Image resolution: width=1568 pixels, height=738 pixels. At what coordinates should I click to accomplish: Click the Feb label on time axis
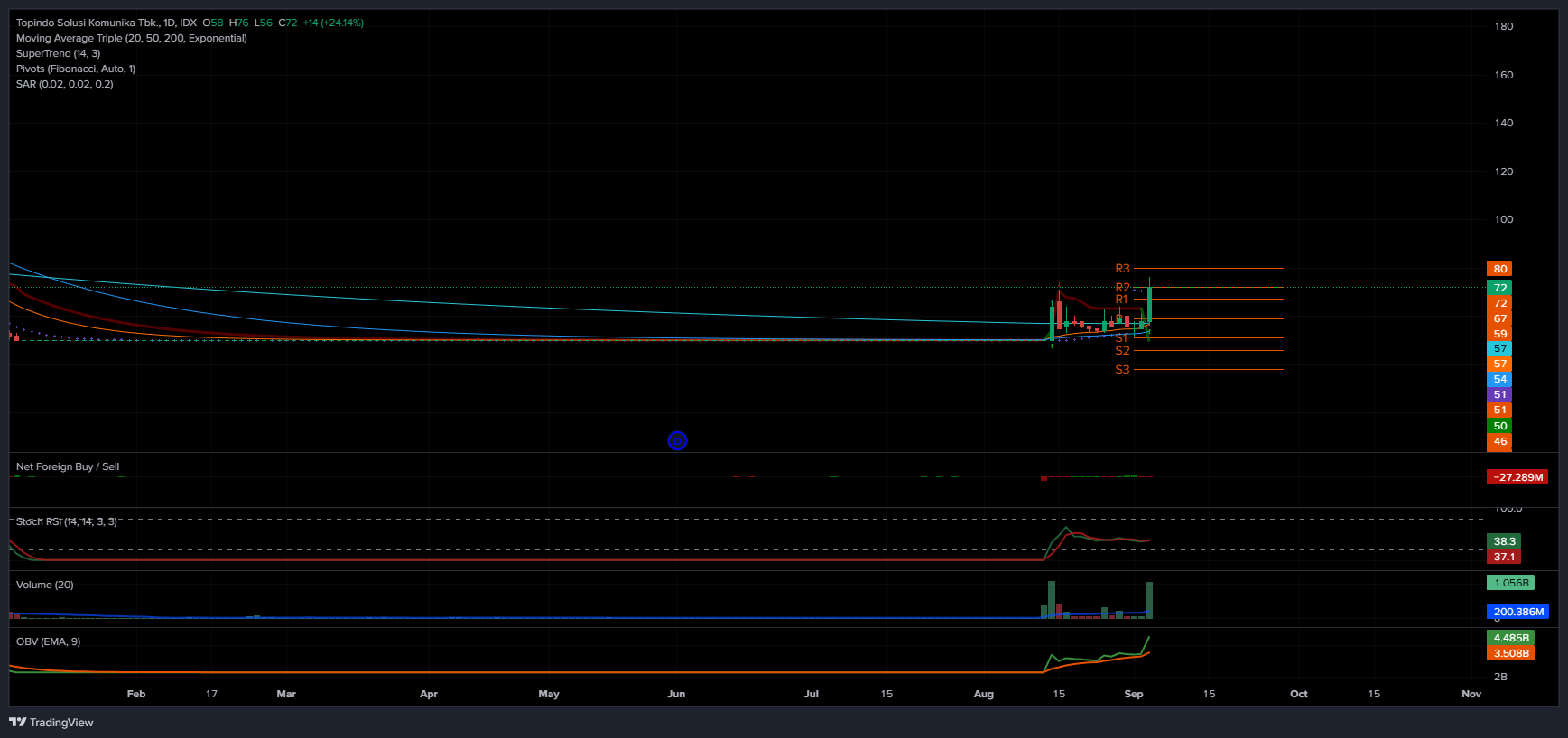click(136, 694)
